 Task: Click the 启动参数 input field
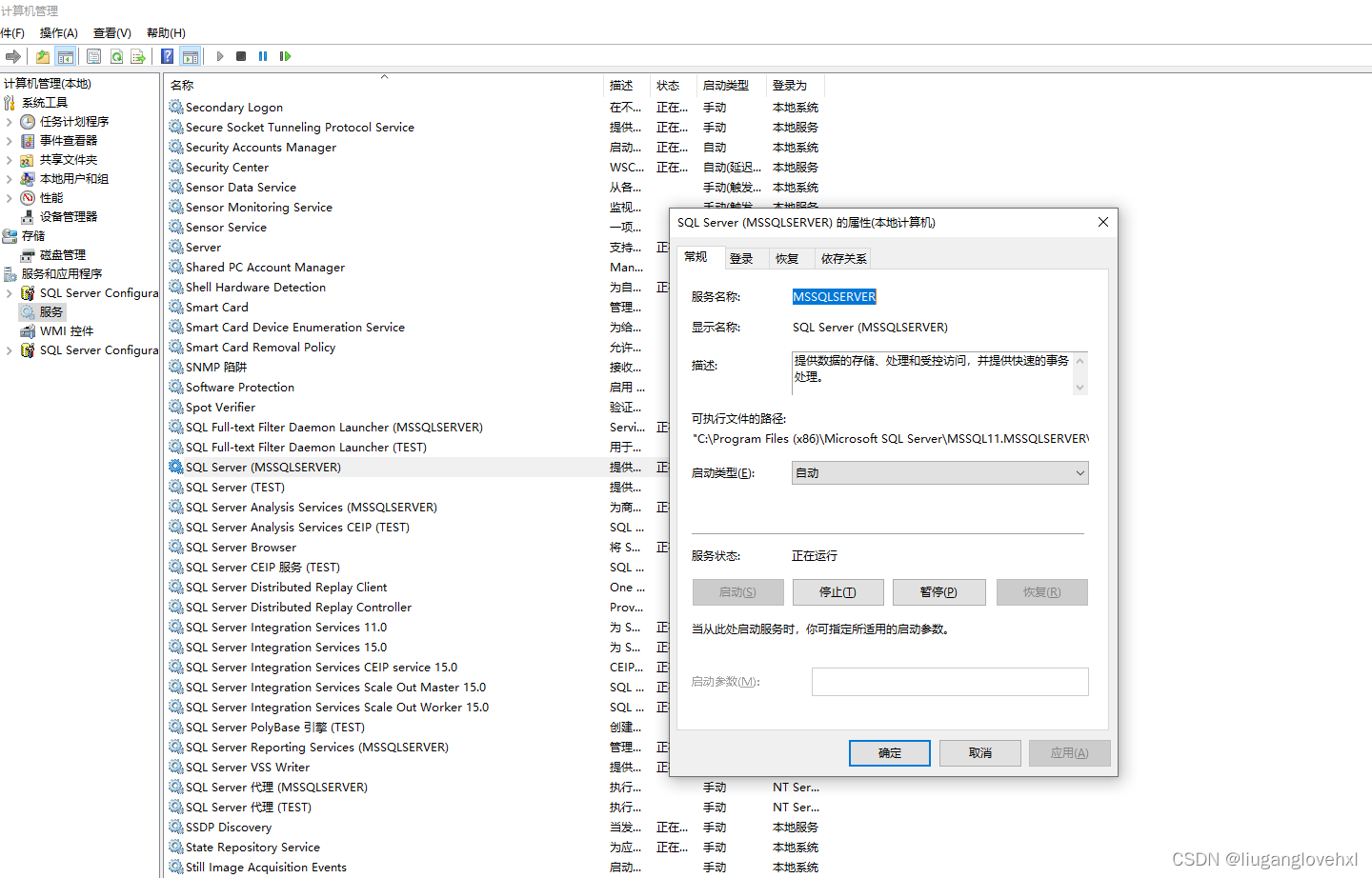[x=950, y=682]
